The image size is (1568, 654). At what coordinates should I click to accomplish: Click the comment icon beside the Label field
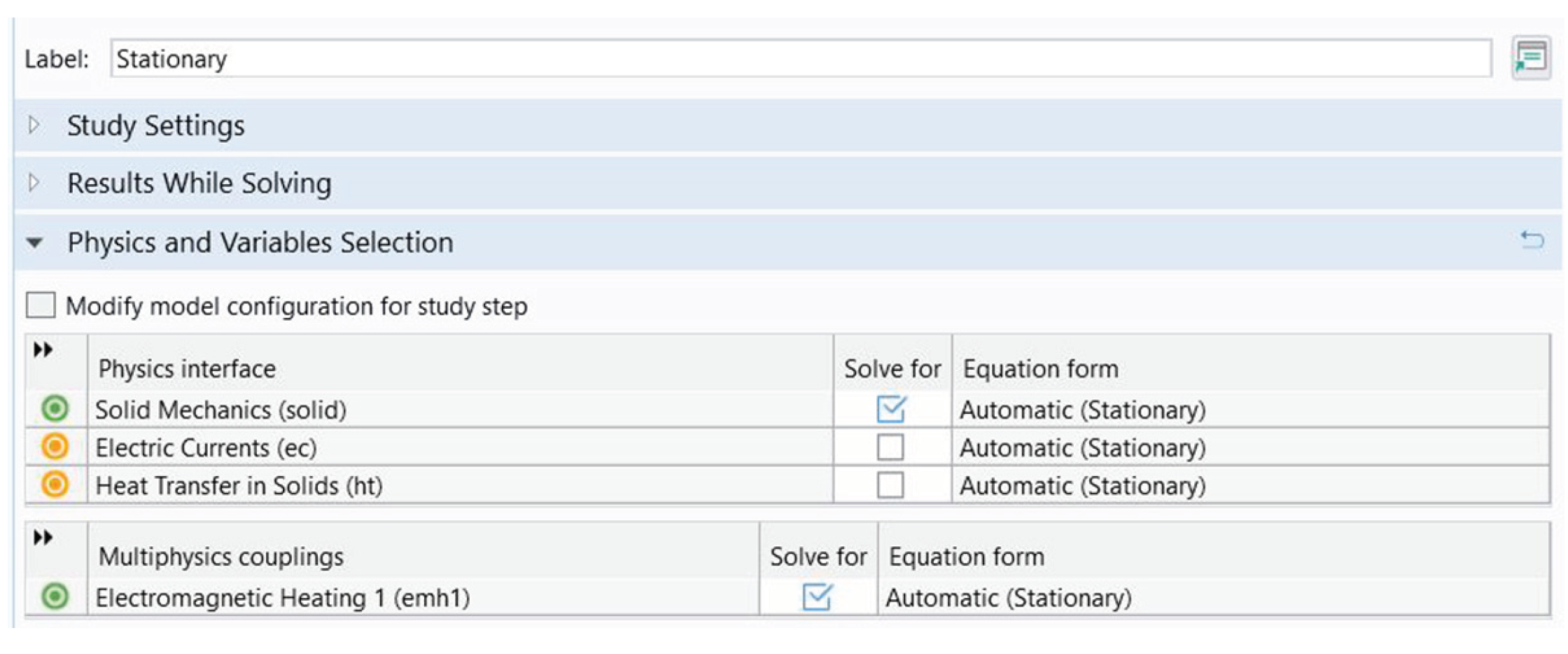click(1530, 59)
